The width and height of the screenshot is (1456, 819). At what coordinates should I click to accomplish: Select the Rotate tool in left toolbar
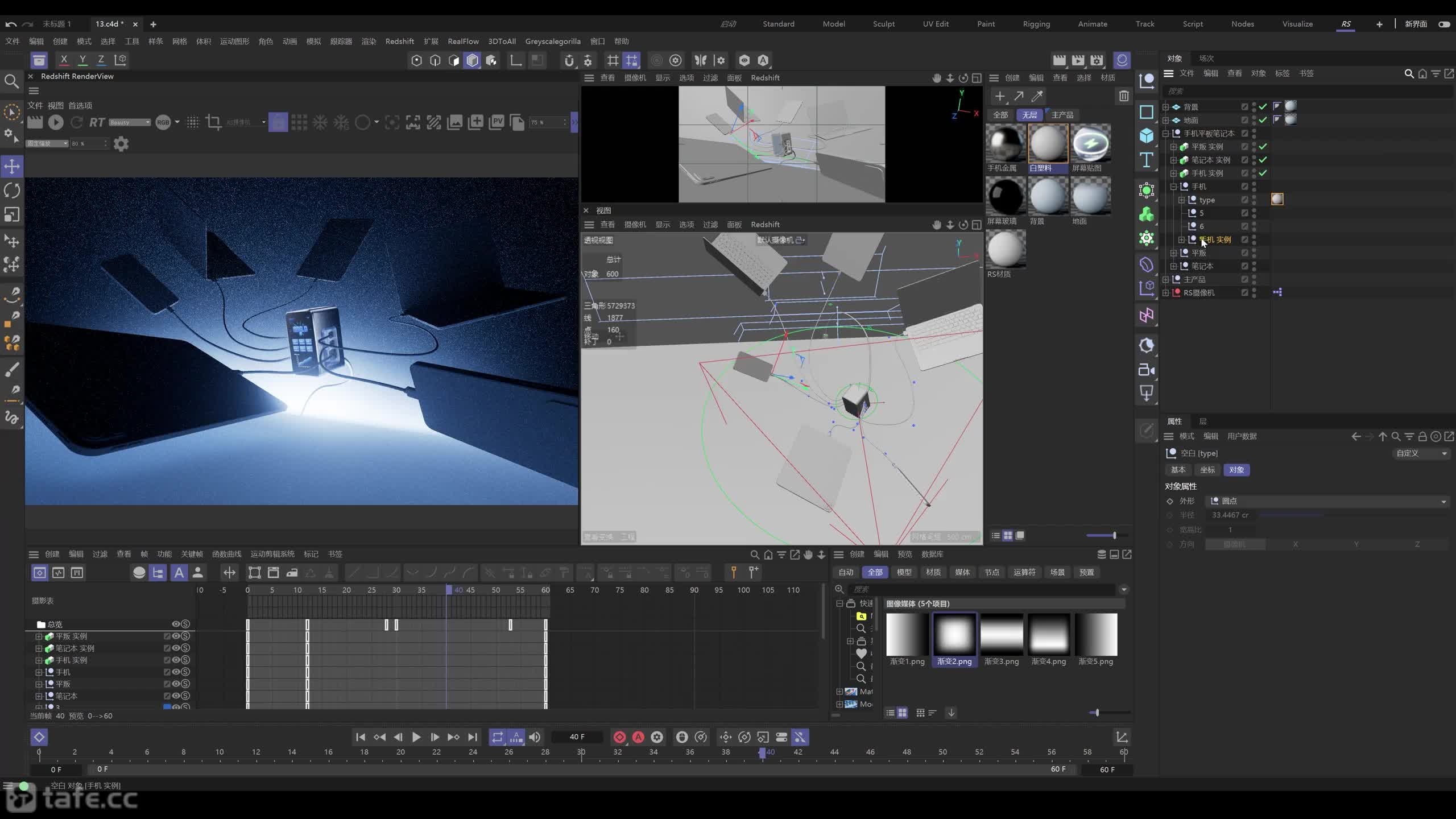coord(12,191)
